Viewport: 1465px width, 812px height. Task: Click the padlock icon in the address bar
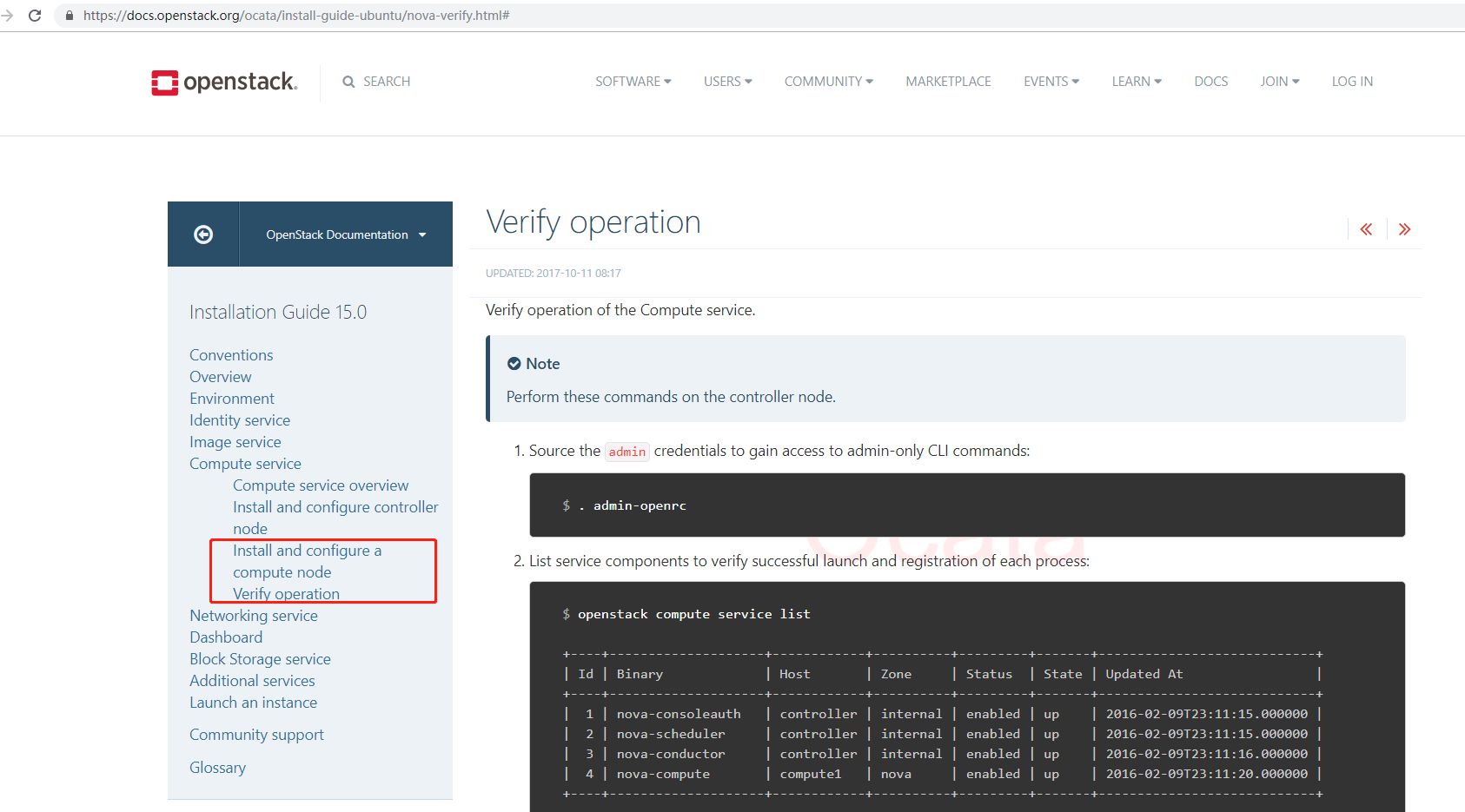69,15
